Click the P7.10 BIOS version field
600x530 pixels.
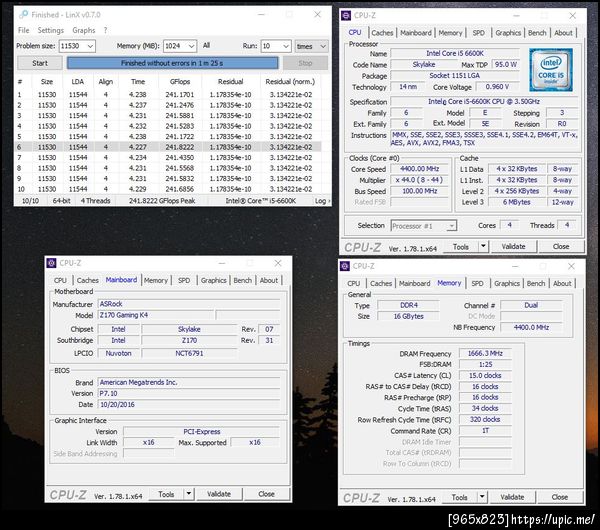point(189,393)
